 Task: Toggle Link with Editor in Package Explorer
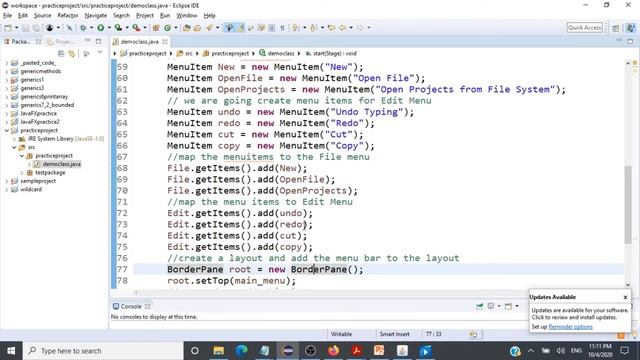(x=72, y=53)
